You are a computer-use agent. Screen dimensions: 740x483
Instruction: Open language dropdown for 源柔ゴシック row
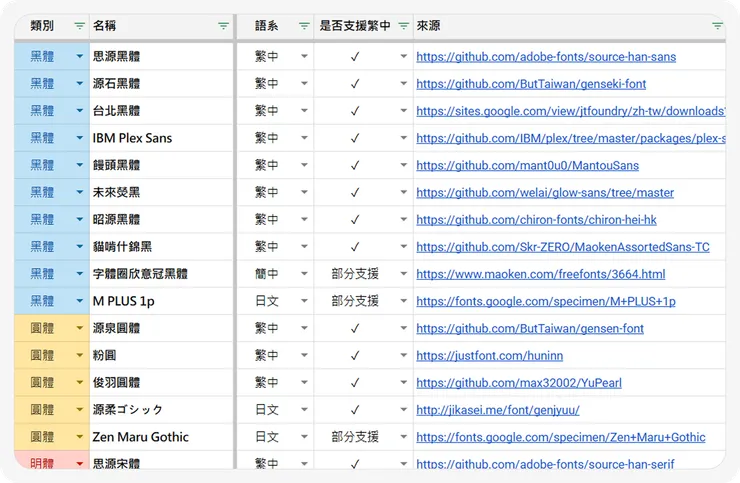pos(304,409)
